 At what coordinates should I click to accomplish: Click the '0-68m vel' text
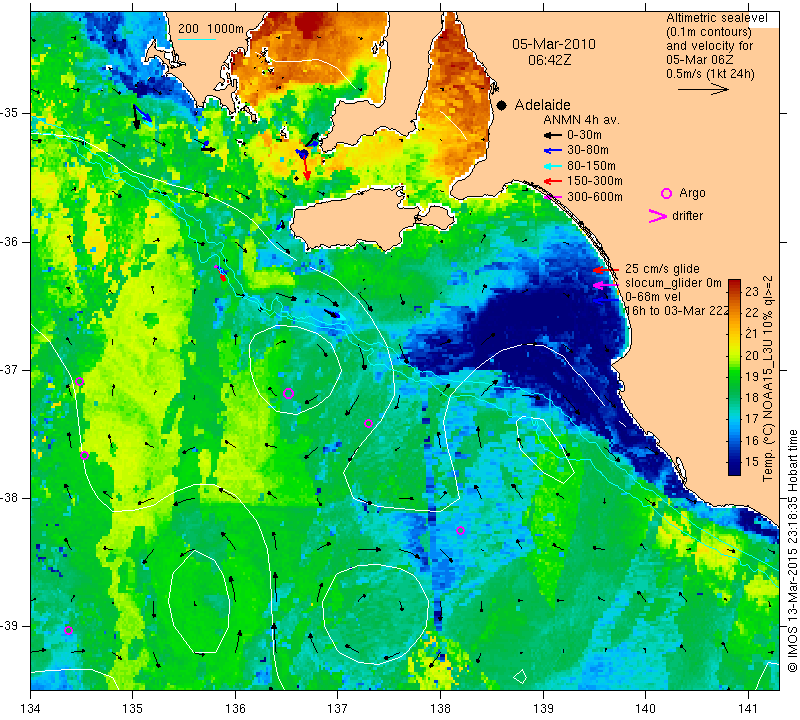(x=653, y=297)
